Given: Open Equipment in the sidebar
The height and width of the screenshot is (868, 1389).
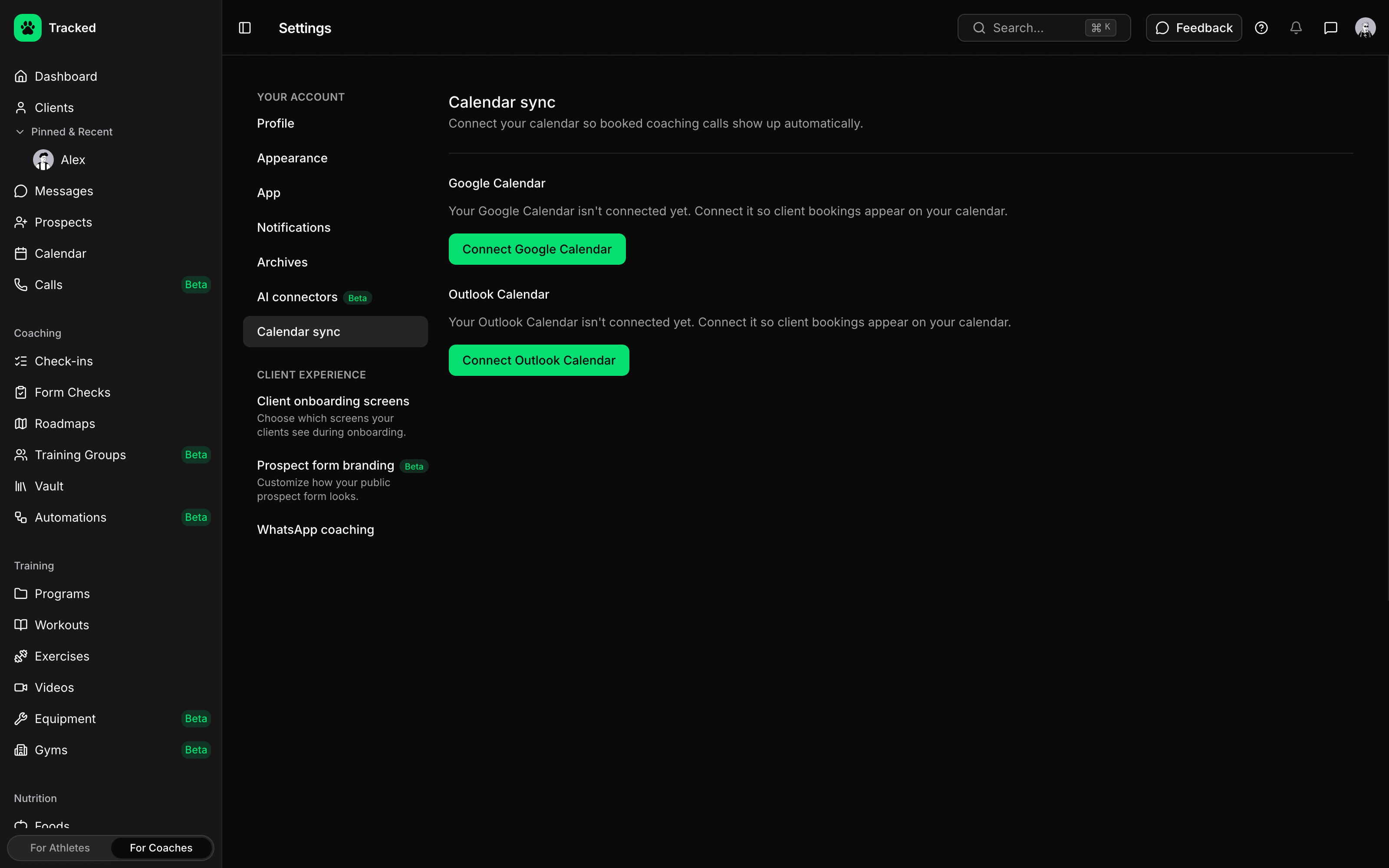Looking at the screenshot, I should [111, 719].
